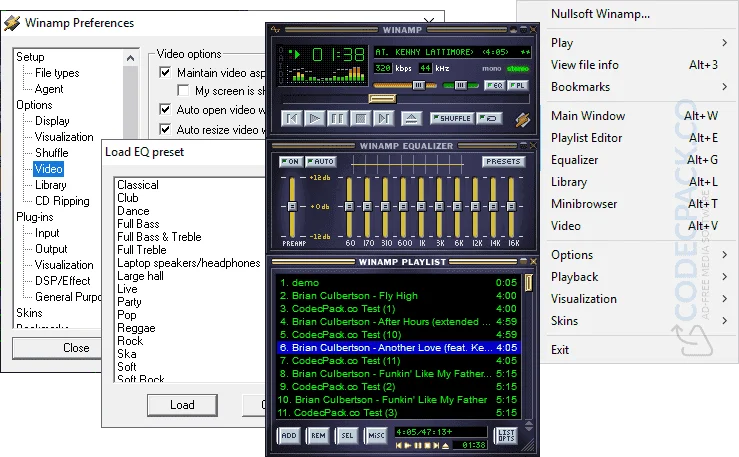Toggle Auto open video window checkbox
This screenshot has height=457, width=739.
tap(165, 110)
